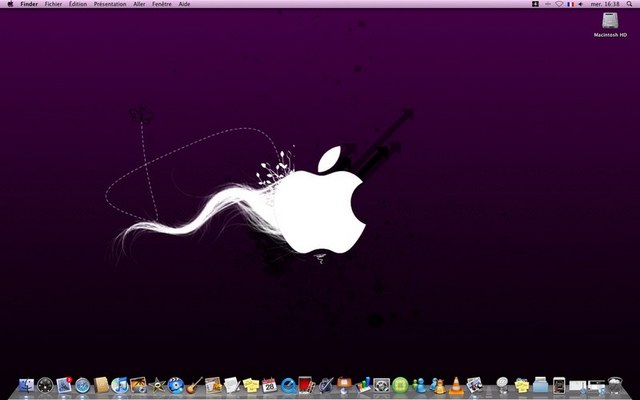Open the Fenêtre menu
This screenshot has width=640, height=400.
pyautogui.click(x=162, y=4)
